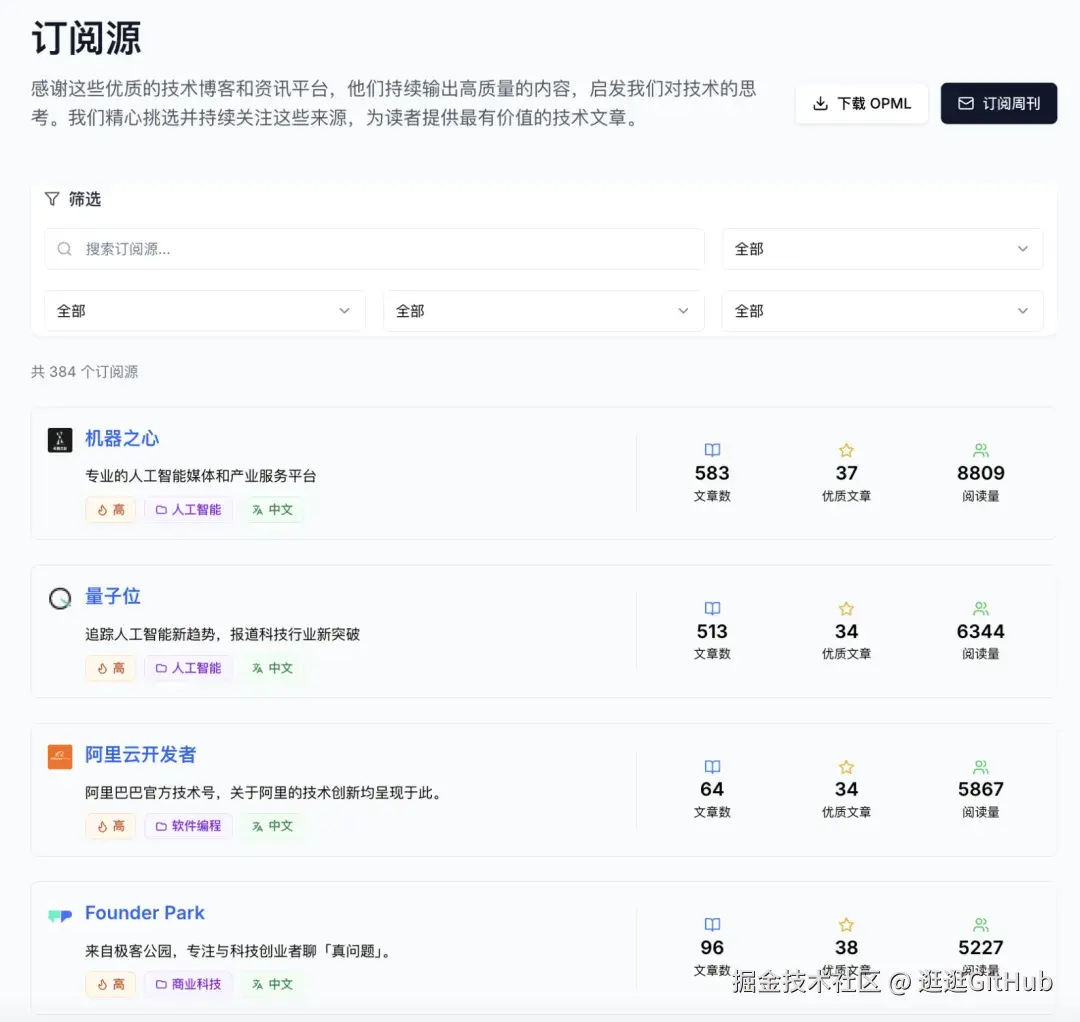The height and width of the screenshot is (1022, 1080).
Task: Open the 阿里云开发者 feed link
Action: point(141,755)
